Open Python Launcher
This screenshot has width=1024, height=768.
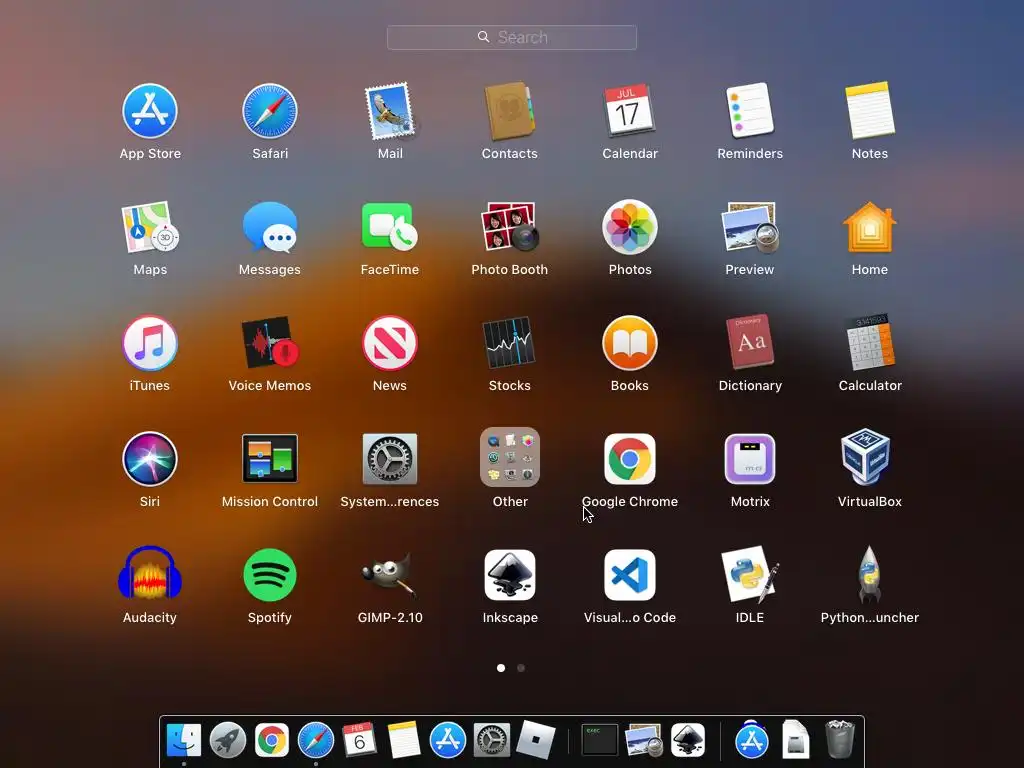870,574
